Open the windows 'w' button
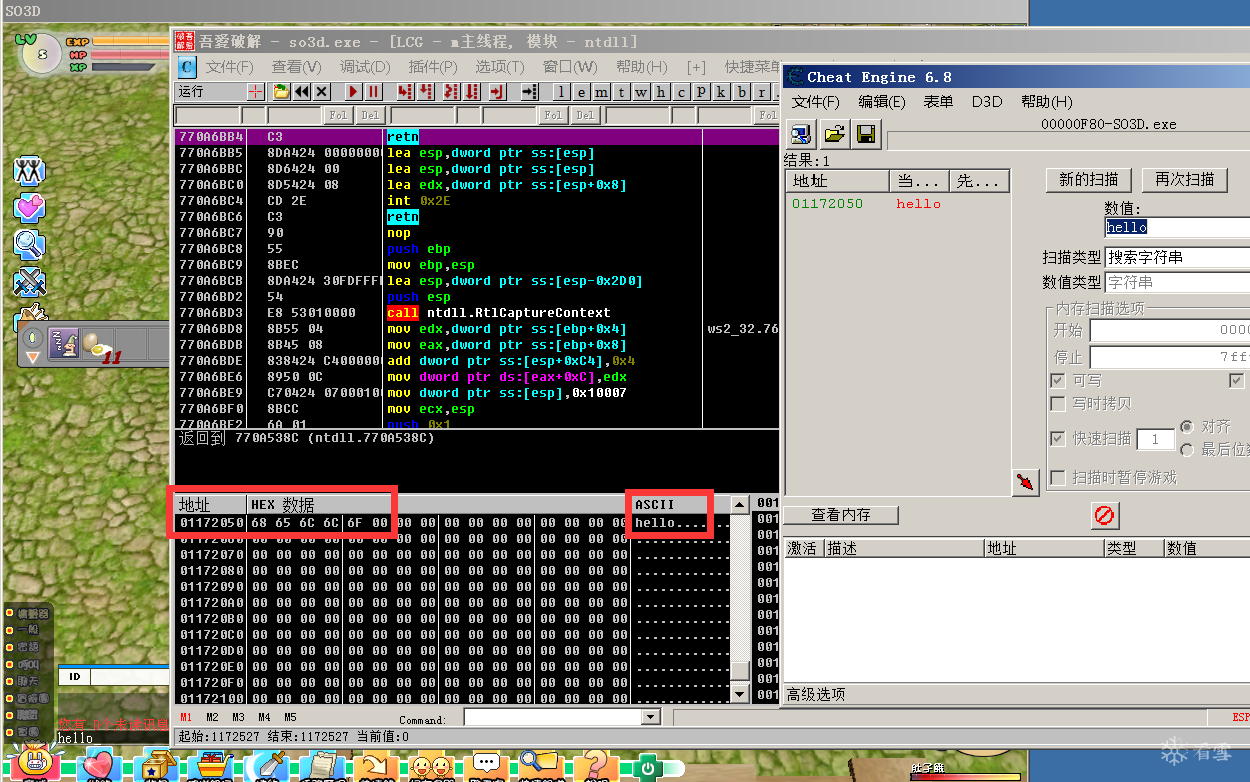This screenshot has height=782, width=1250. pos(641,91)
